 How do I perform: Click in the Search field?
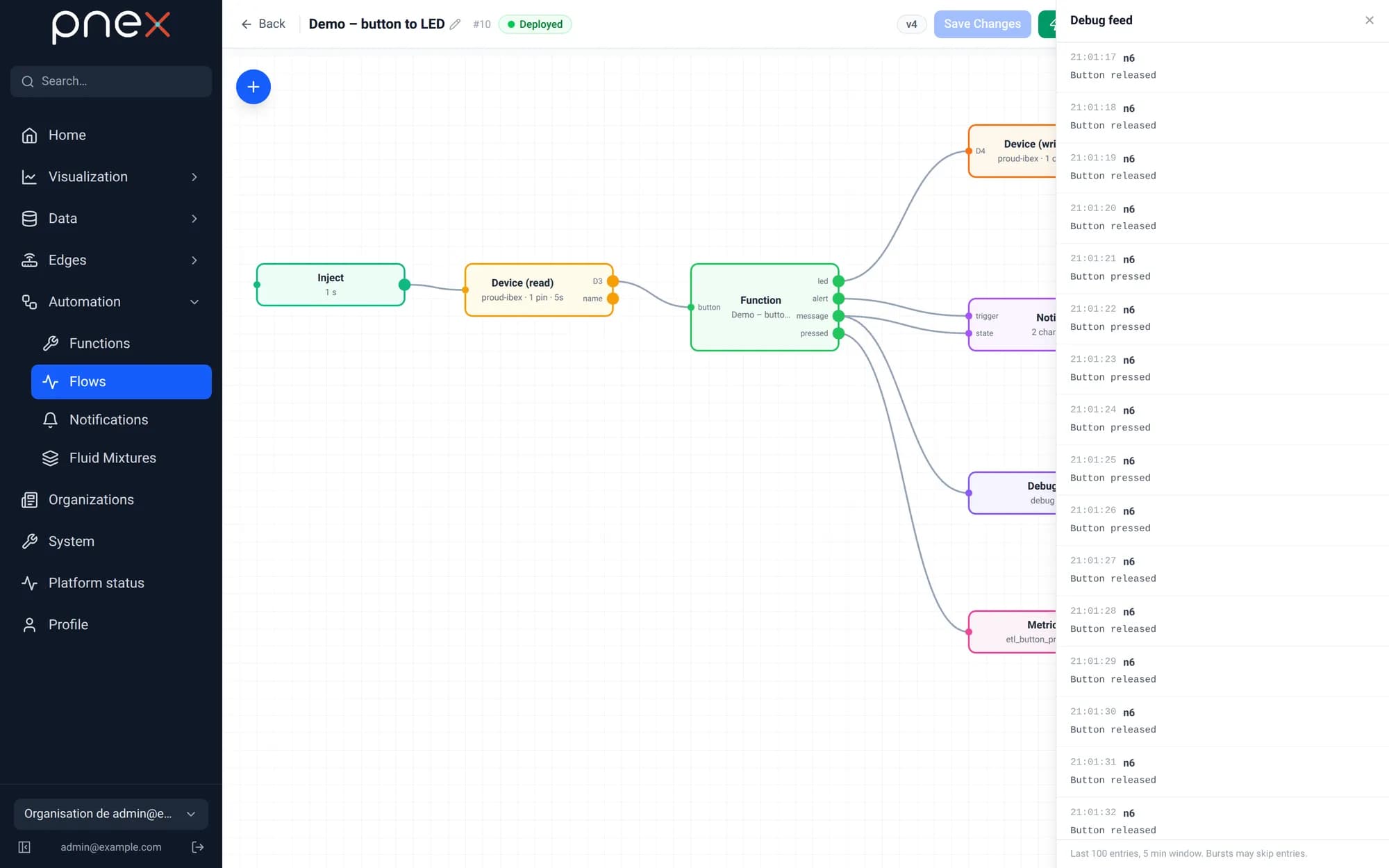[111, 81]
